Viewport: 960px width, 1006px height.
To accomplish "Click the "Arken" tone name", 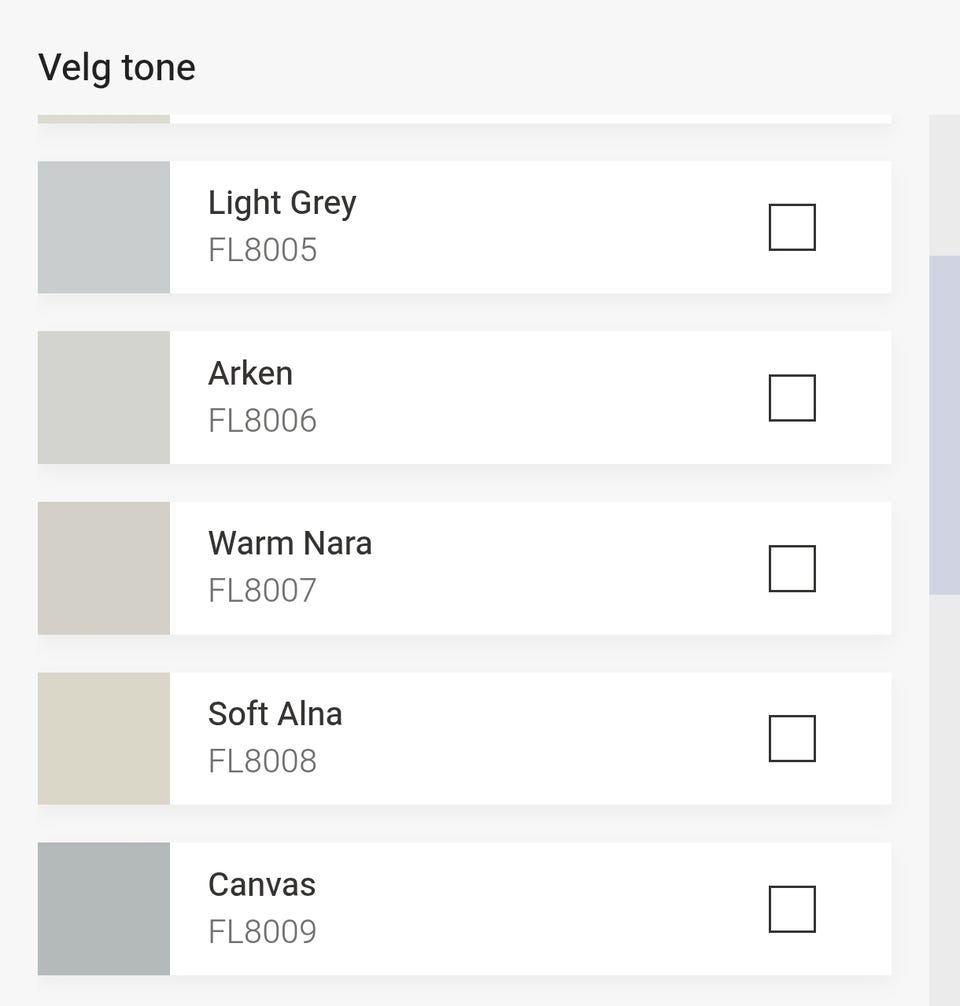I will tap(250, 373).
